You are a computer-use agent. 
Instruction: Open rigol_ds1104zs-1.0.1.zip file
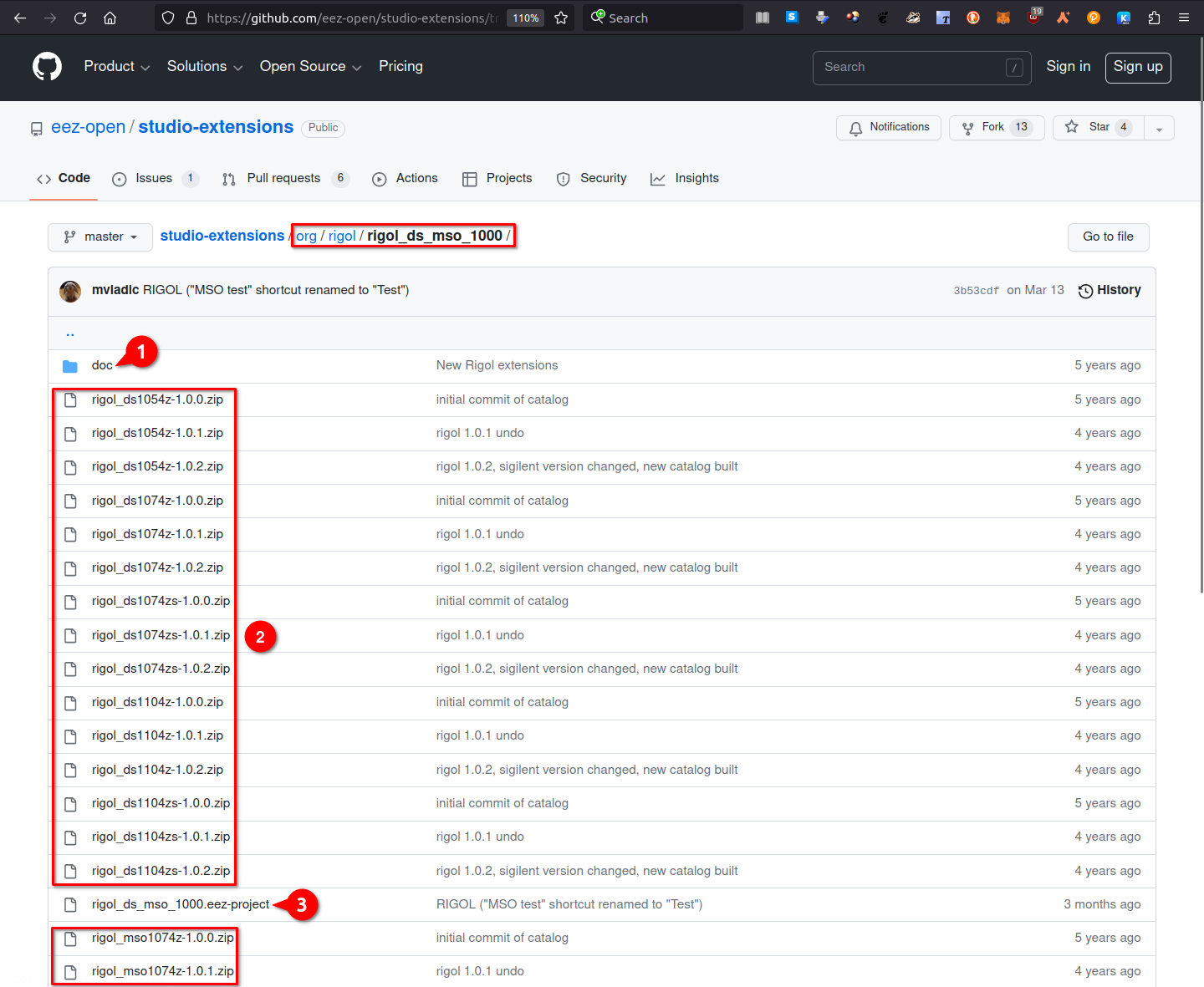pos(161,837)
